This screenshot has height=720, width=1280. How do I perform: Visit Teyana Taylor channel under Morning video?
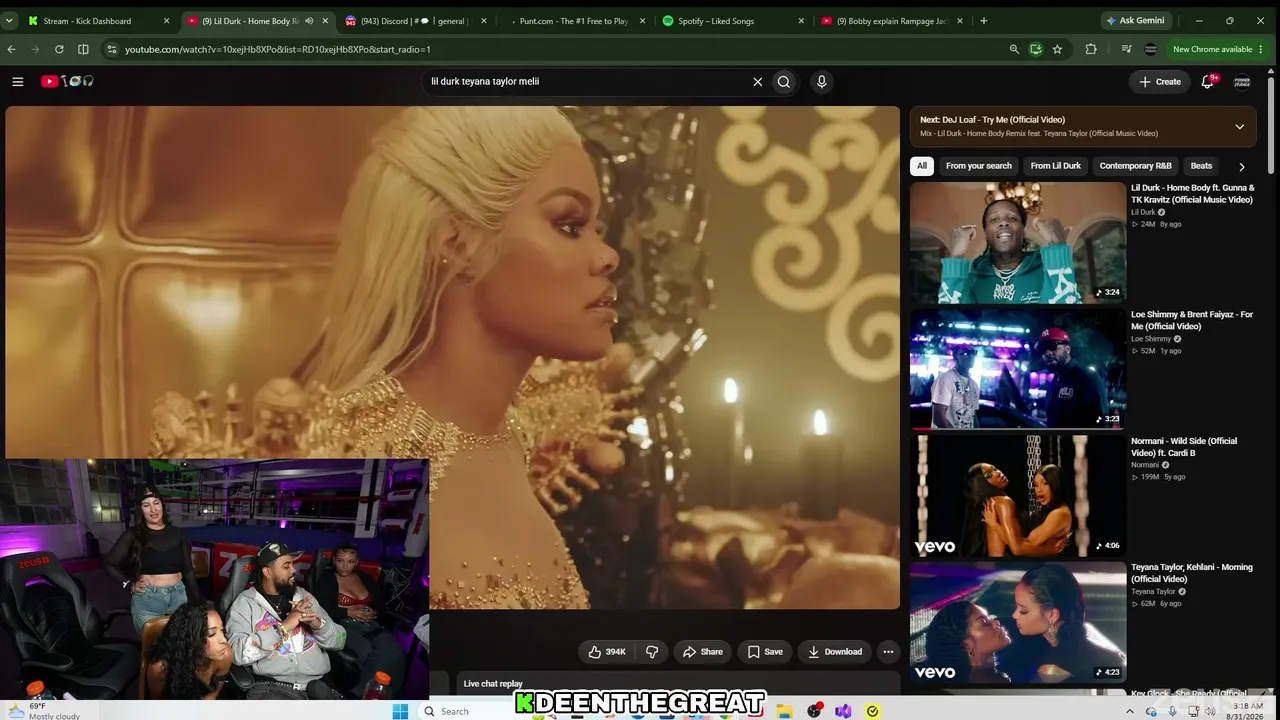pyautogui.click(x=1153, y=591)
